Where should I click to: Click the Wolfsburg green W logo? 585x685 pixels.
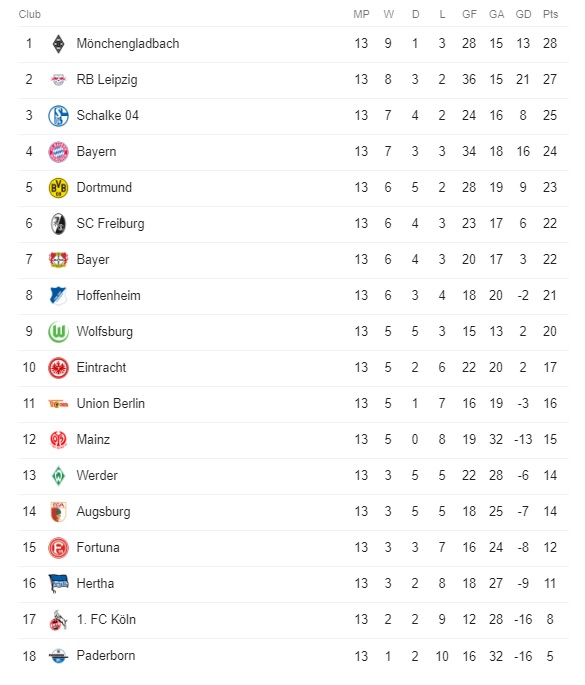click(x=58, y=332)
